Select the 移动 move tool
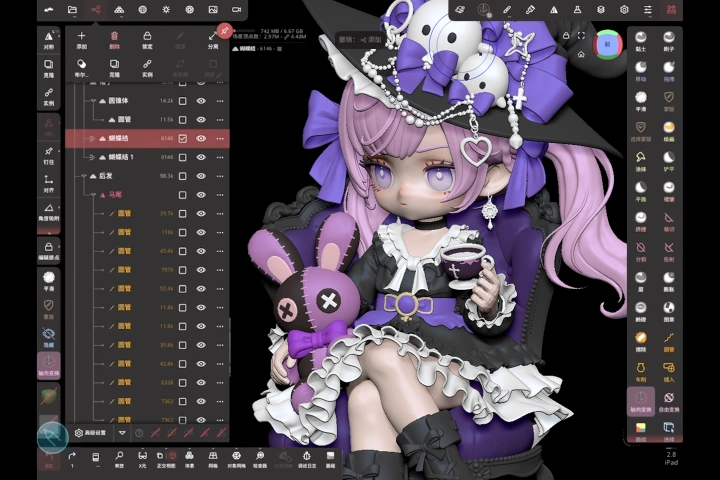The width and height of the screenshot is (720, 480). [x=641, y=71]
